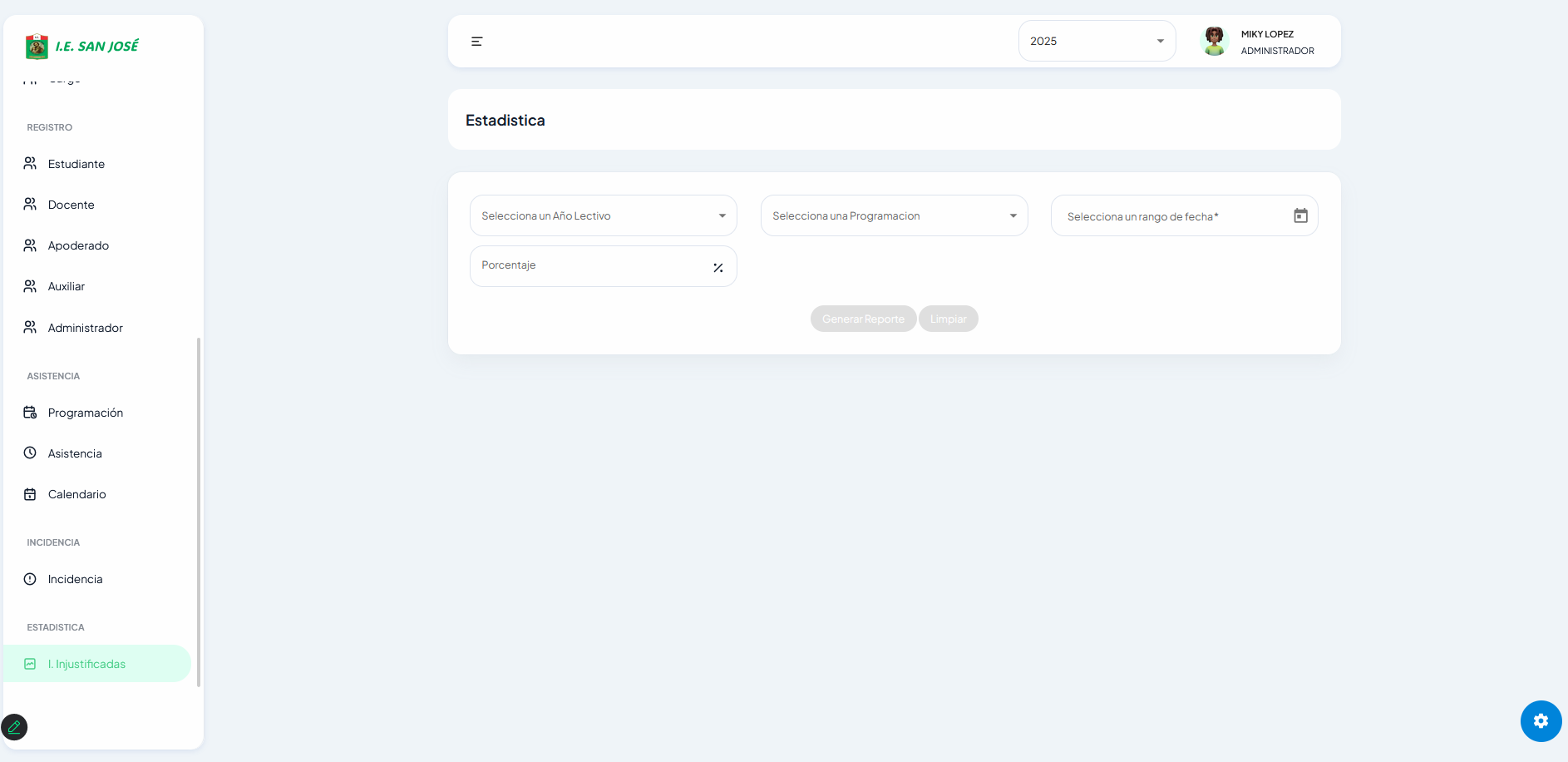This screenshot has height=762, width=1568.
Task: Go to the Calendario page
Action: [76, 494]
